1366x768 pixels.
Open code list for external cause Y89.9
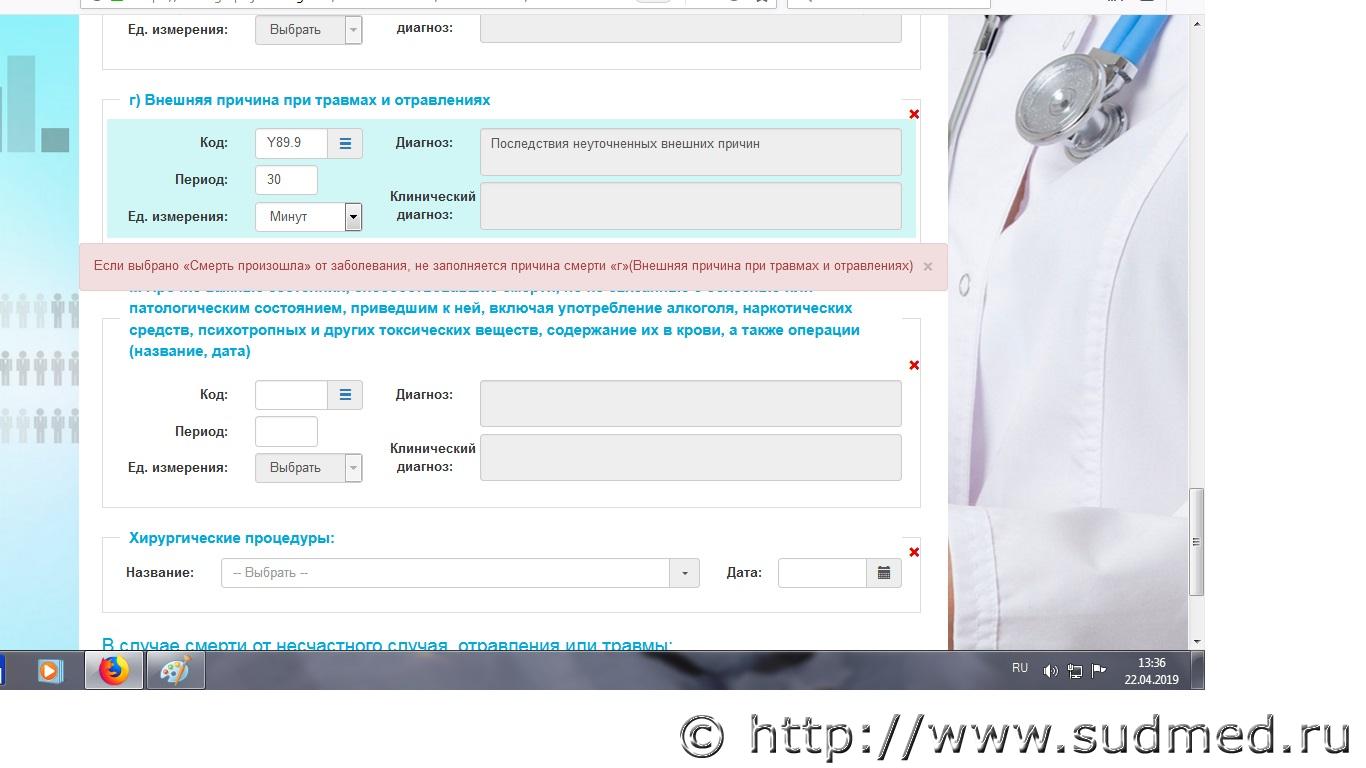point(345,143)
